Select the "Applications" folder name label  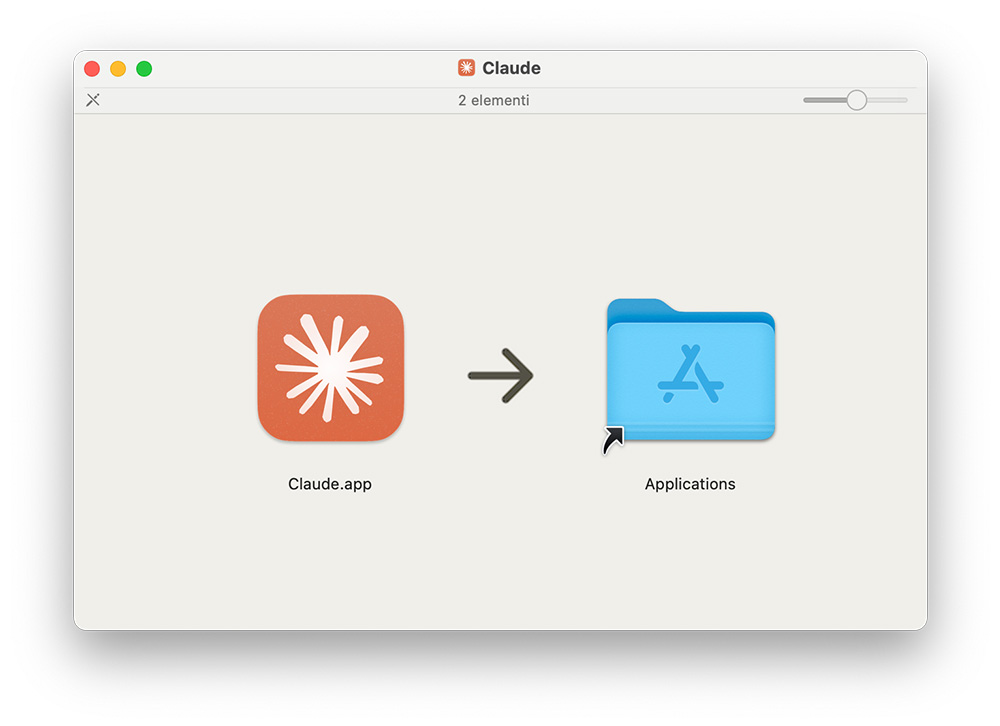click(x=690, y=484)
